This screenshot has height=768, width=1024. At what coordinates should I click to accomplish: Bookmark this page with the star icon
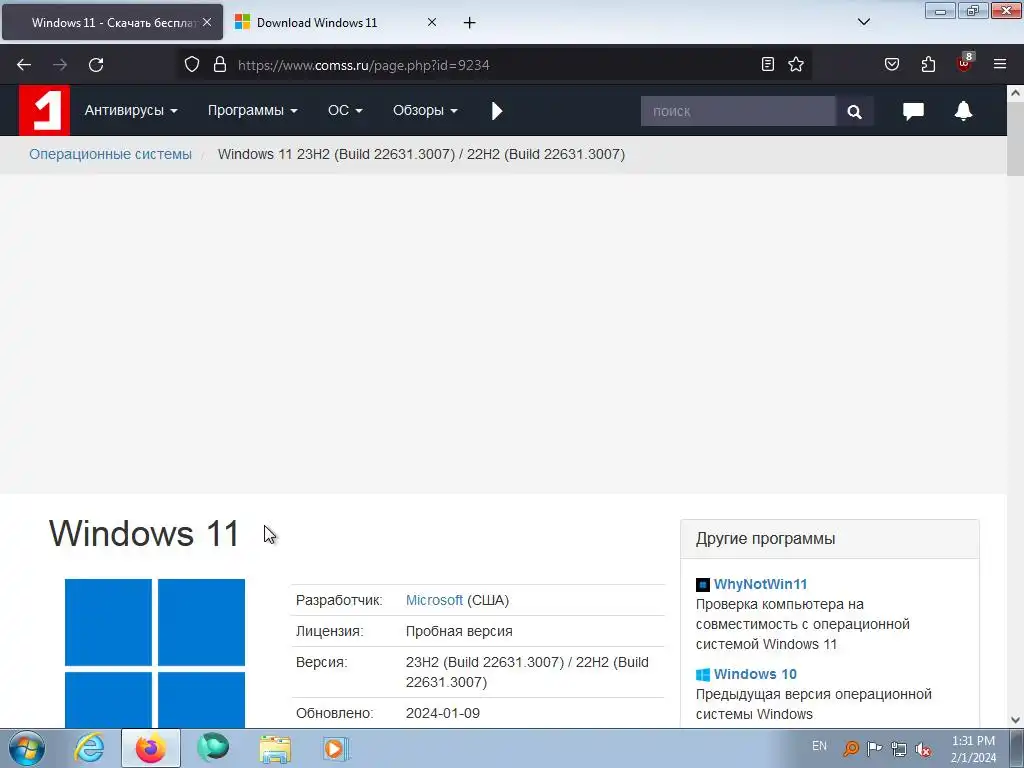point(795,64)
